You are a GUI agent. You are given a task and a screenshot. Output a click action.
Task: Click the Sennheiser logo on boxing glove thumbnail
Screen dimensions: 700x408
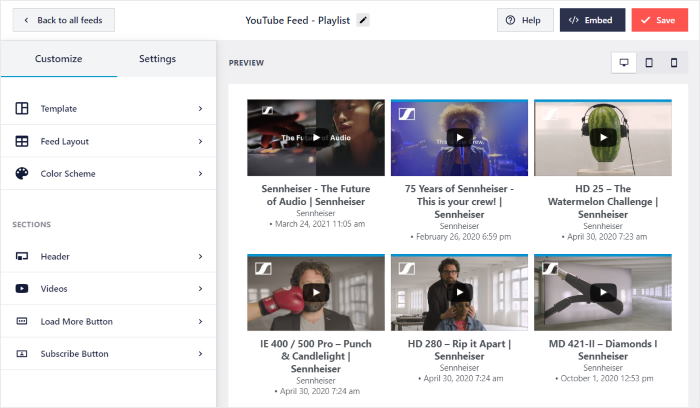tap(263, 268)
